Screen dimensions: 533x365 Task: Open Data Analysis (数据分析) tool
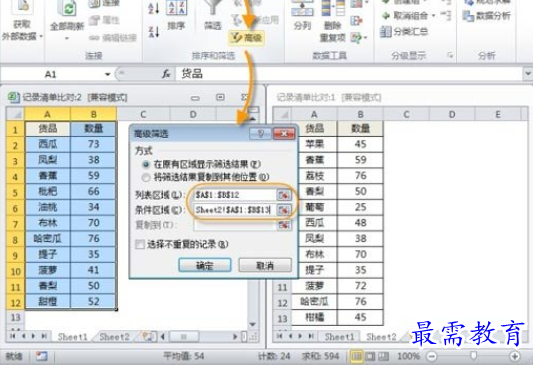[x=487, y=15]
